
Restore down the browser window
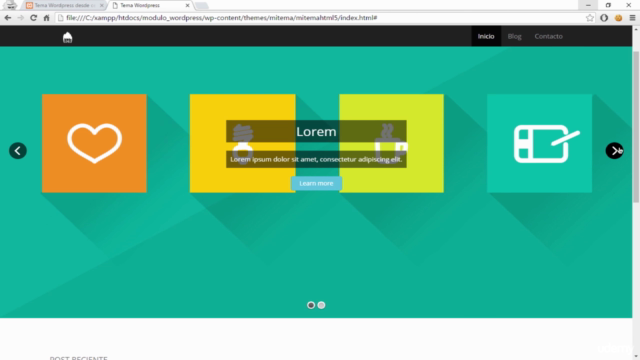608,5
